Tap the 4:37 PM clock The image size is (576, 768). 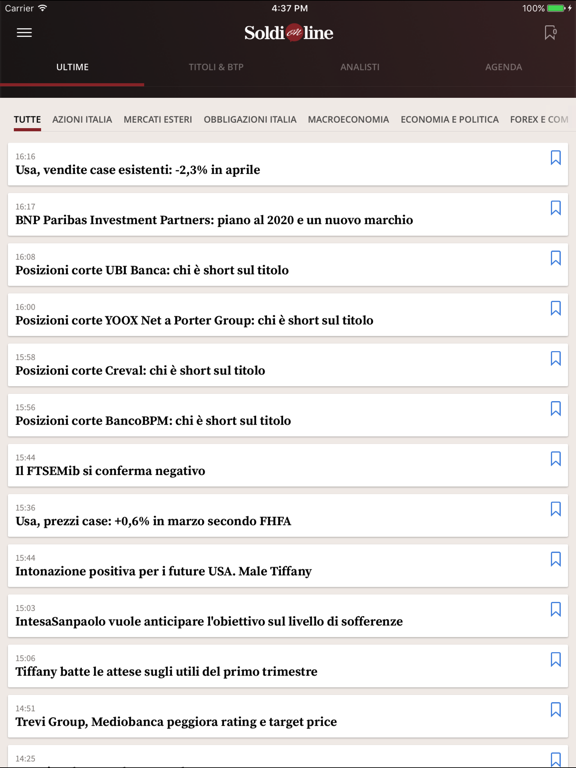289,8
